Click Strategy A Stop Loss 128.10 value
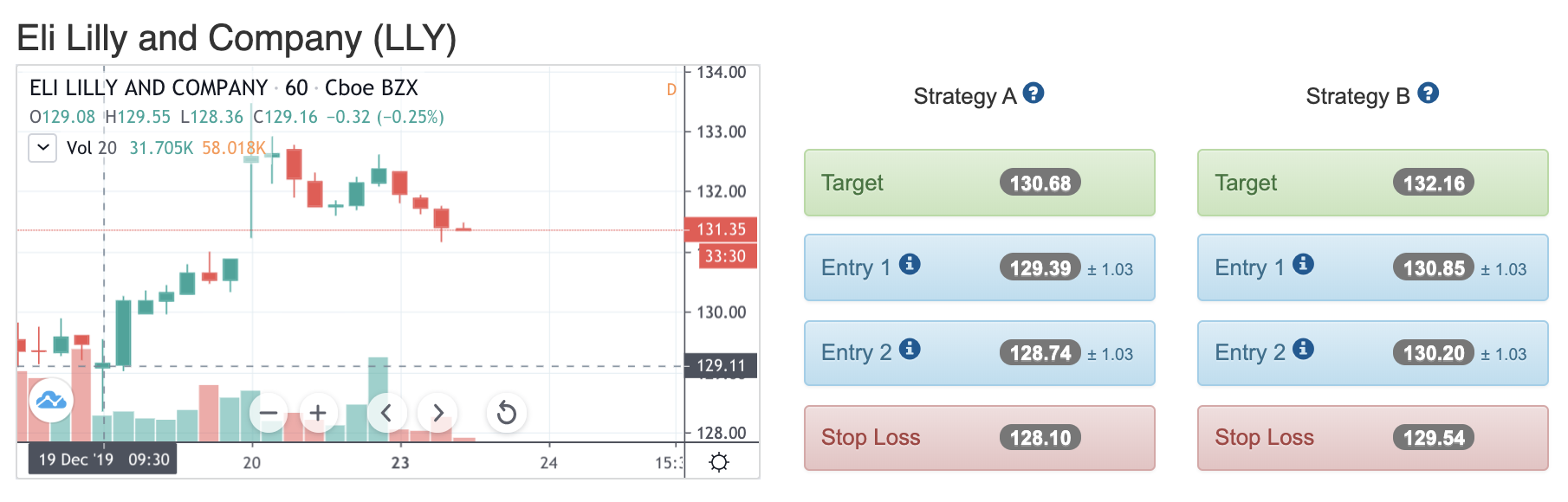This screenshot has height=502, width=1568. 1040,438
